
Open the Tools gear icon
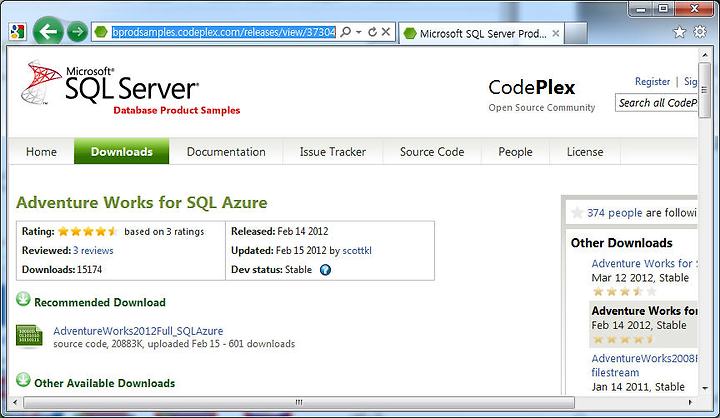tap(700, 32)
